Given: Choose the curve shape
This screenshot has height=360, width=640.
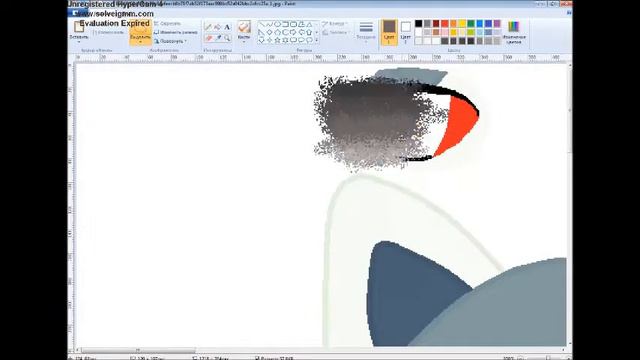Looking at the screenshot, I should point(269,24).
